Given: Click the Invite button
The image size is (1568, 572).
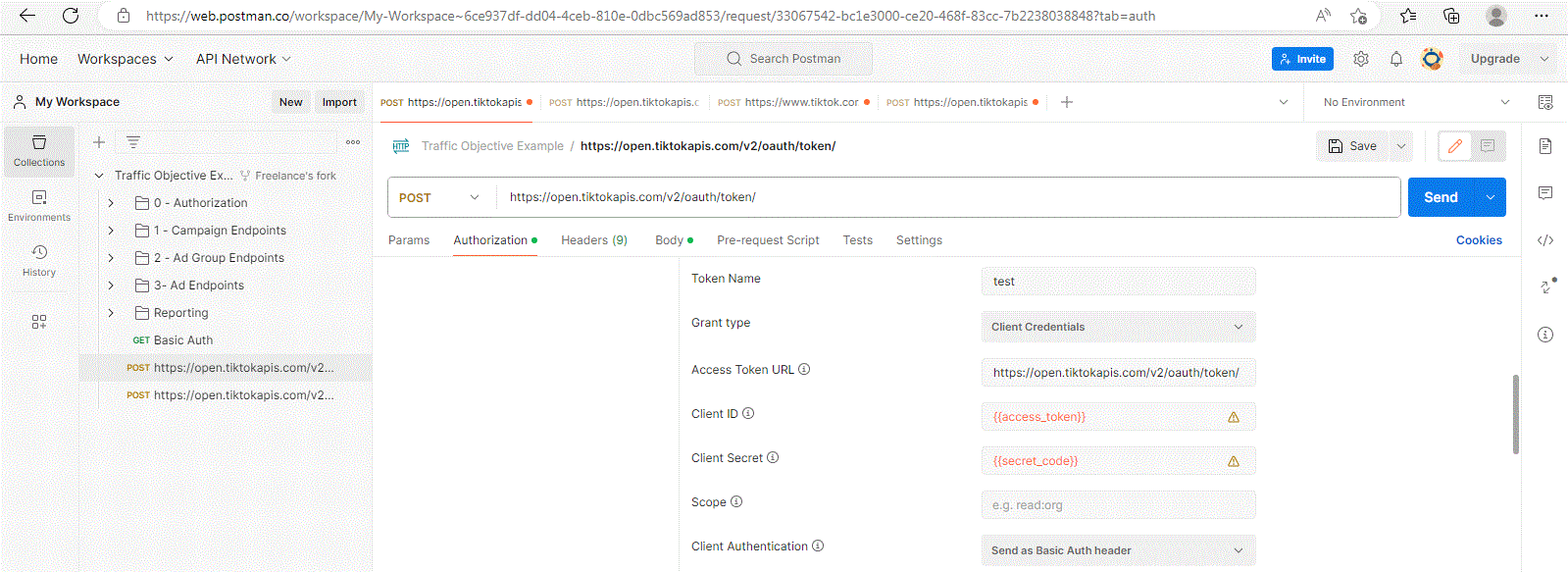Looking at the screenshot, I should 1302,59.
